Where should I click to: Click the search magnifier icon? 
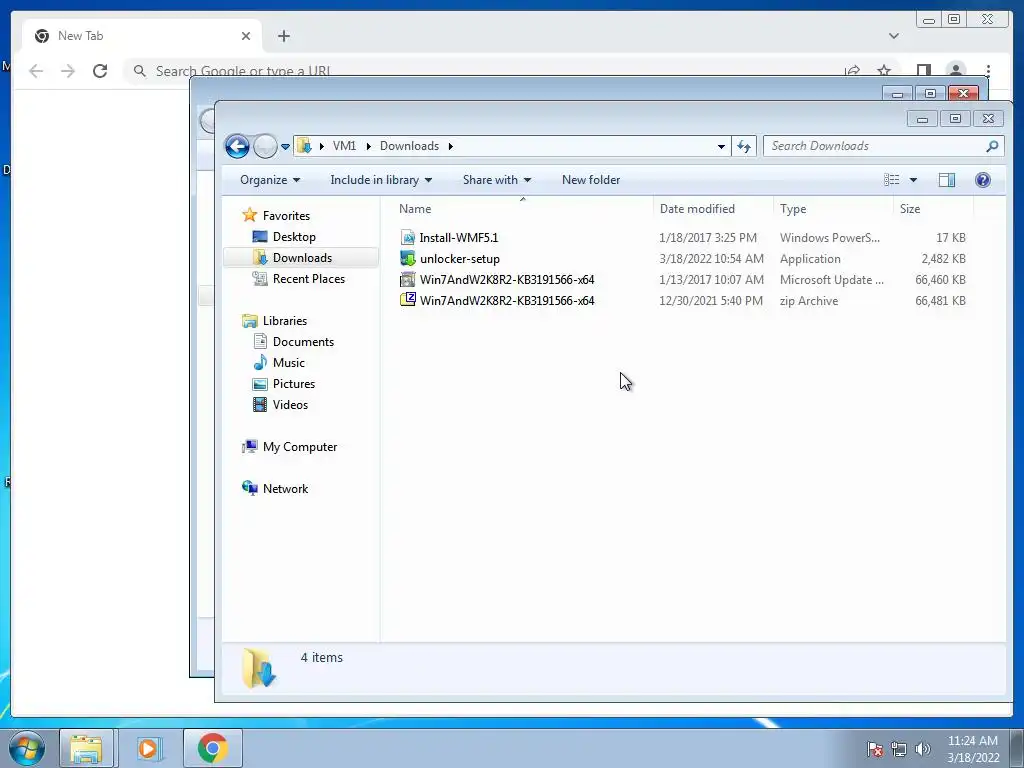tap(991, 146)
